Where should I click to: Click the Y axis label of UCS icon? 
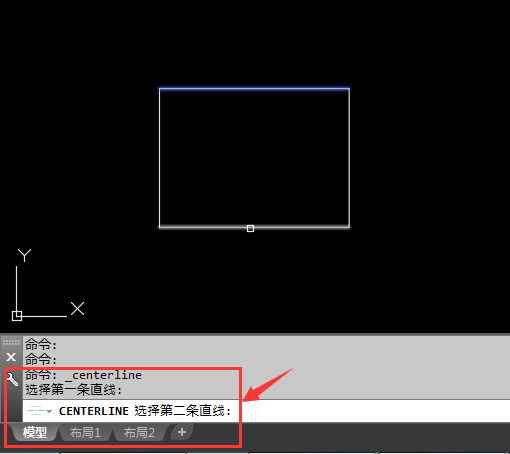pyautogui.click(x=24, y=255)
